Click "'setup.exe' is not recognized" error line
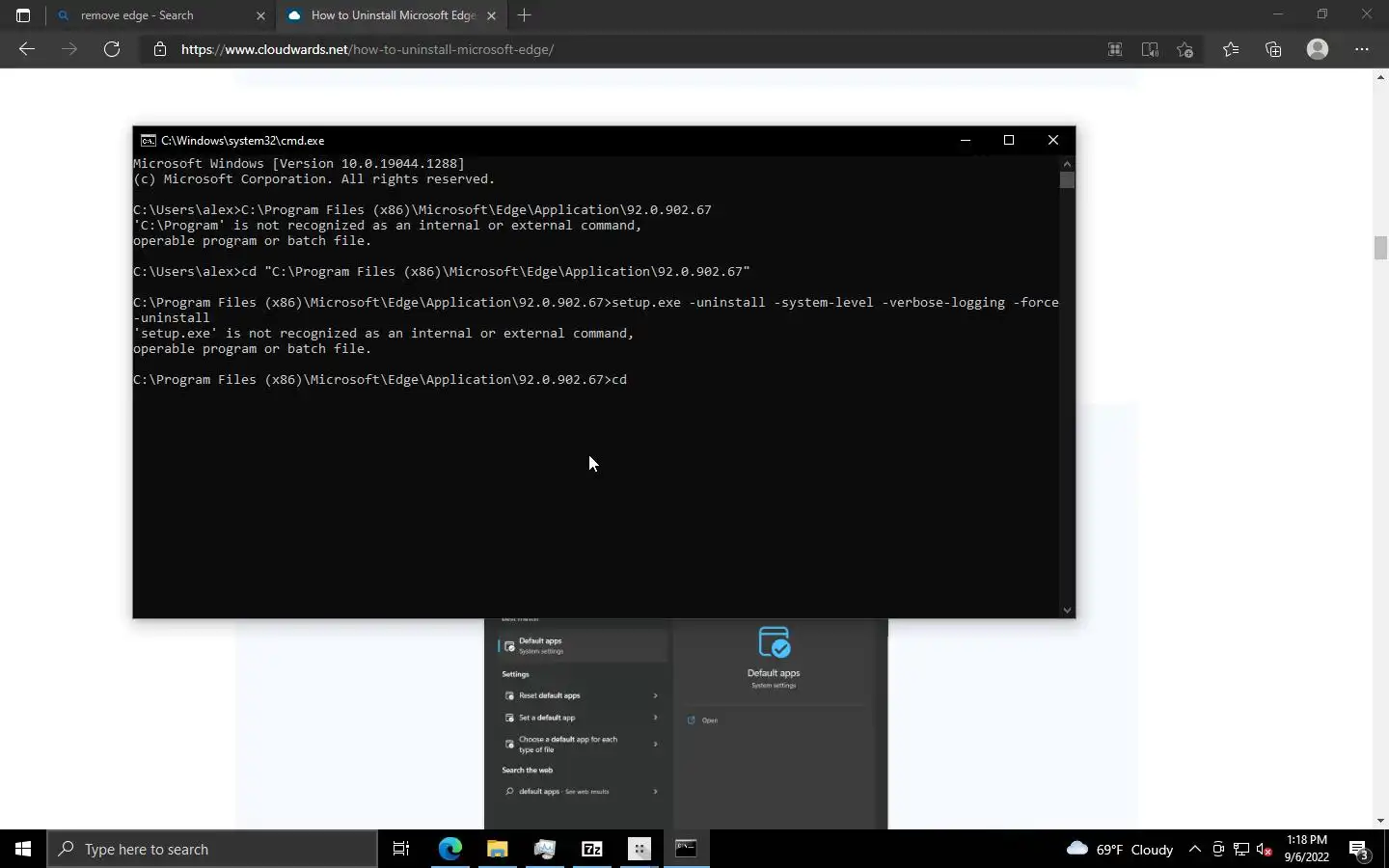1389x868 pixels. pyautogui.click(x=384, y=334)
